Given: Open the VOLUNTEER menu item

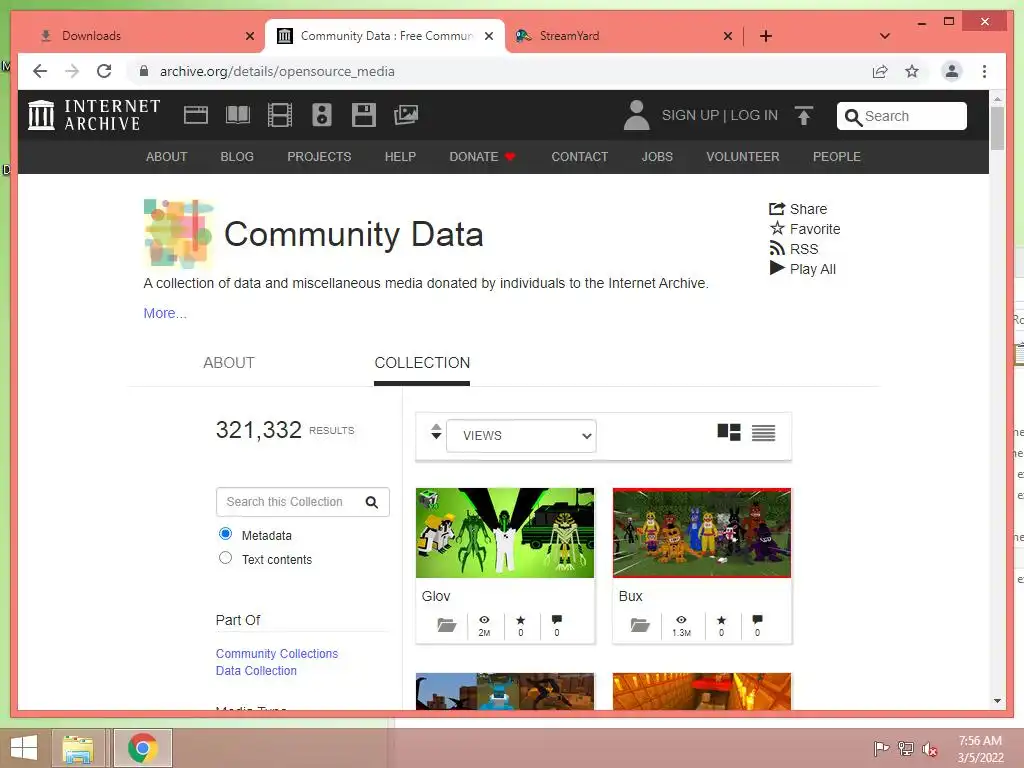Looking at the screenshot, I should tap(743, 157).
